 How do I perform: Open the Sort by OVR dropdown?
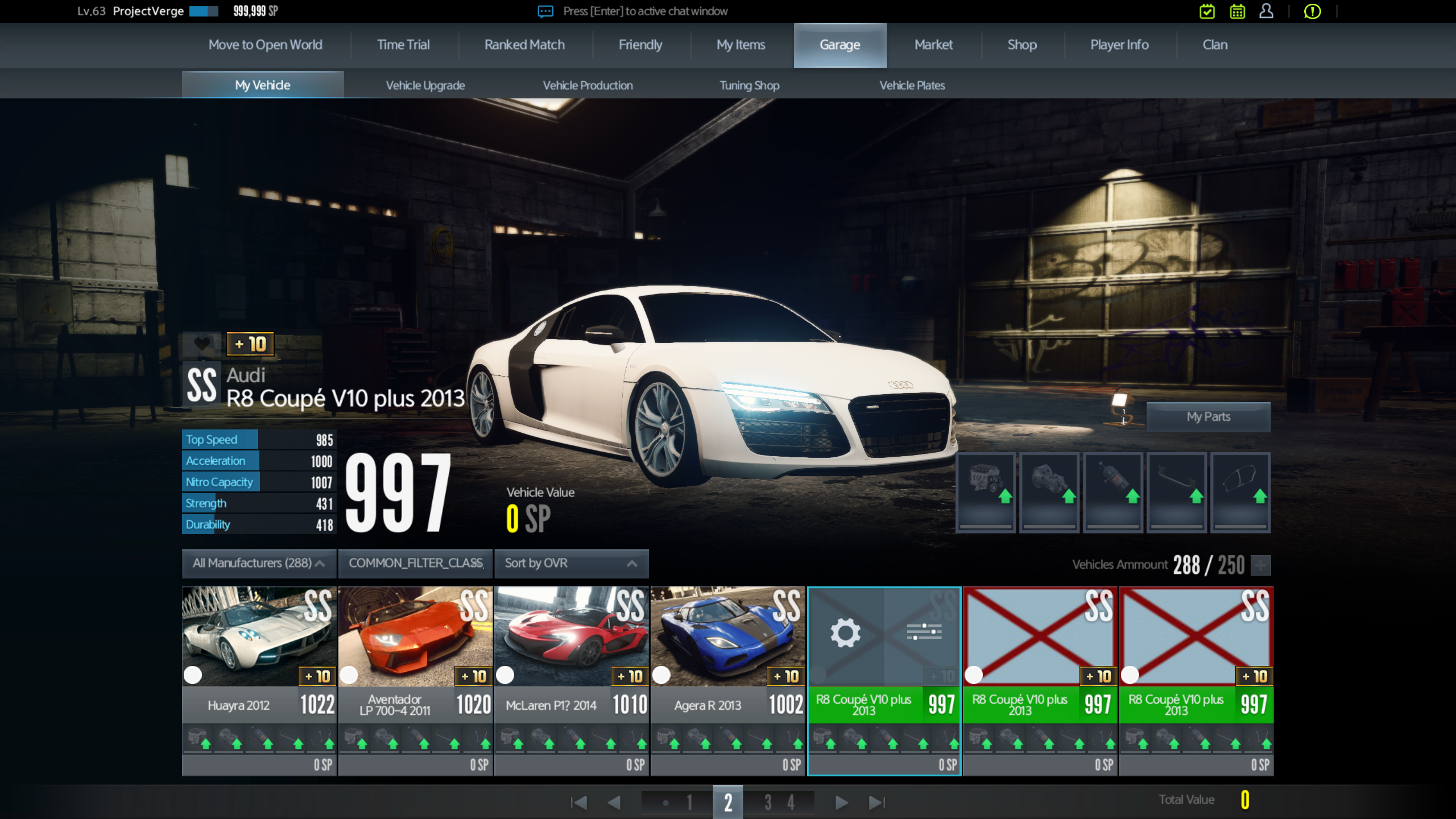point(572,563)
